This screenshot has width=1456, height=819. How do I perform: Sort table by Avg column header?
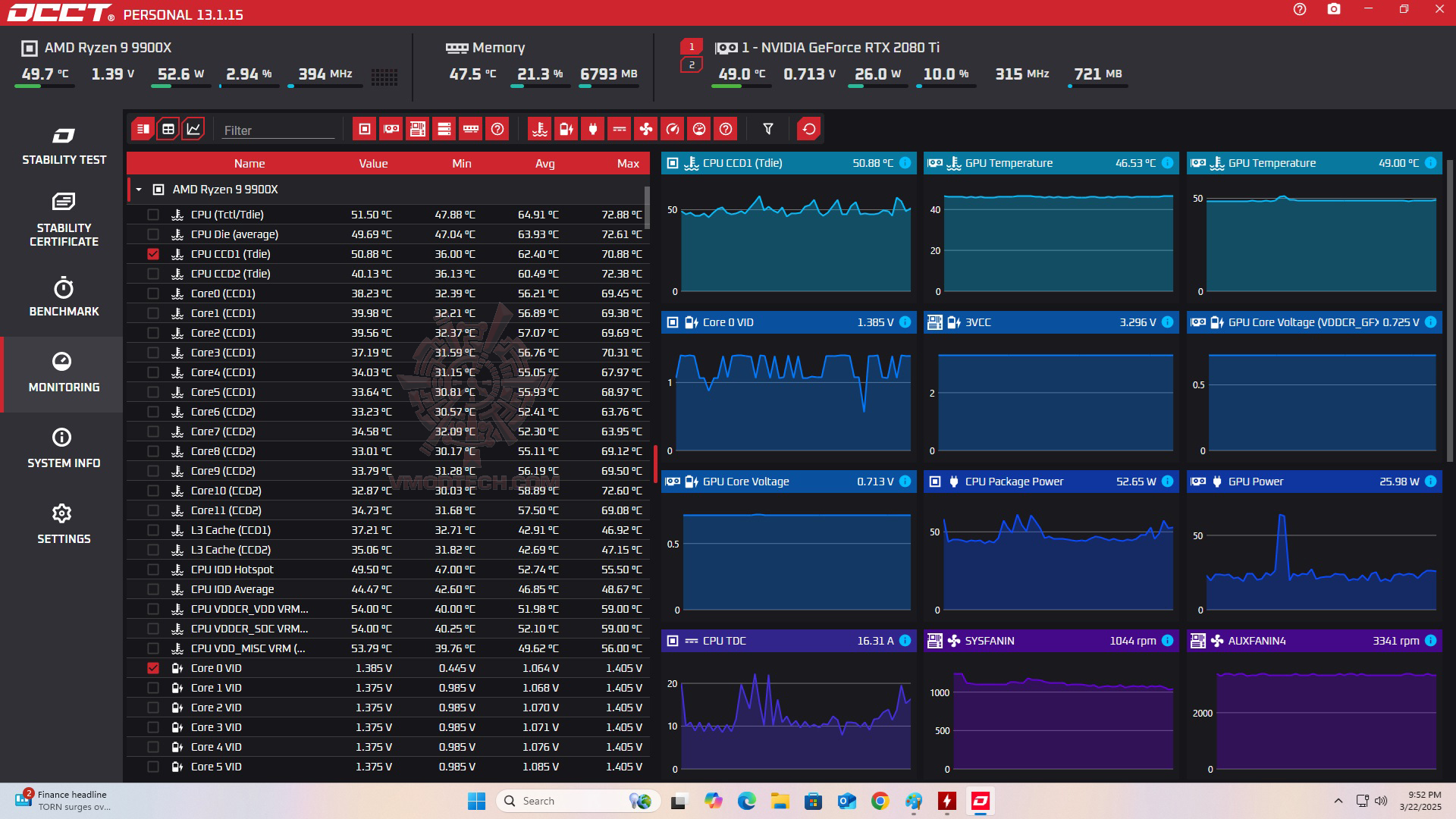(x=544, y=164)
